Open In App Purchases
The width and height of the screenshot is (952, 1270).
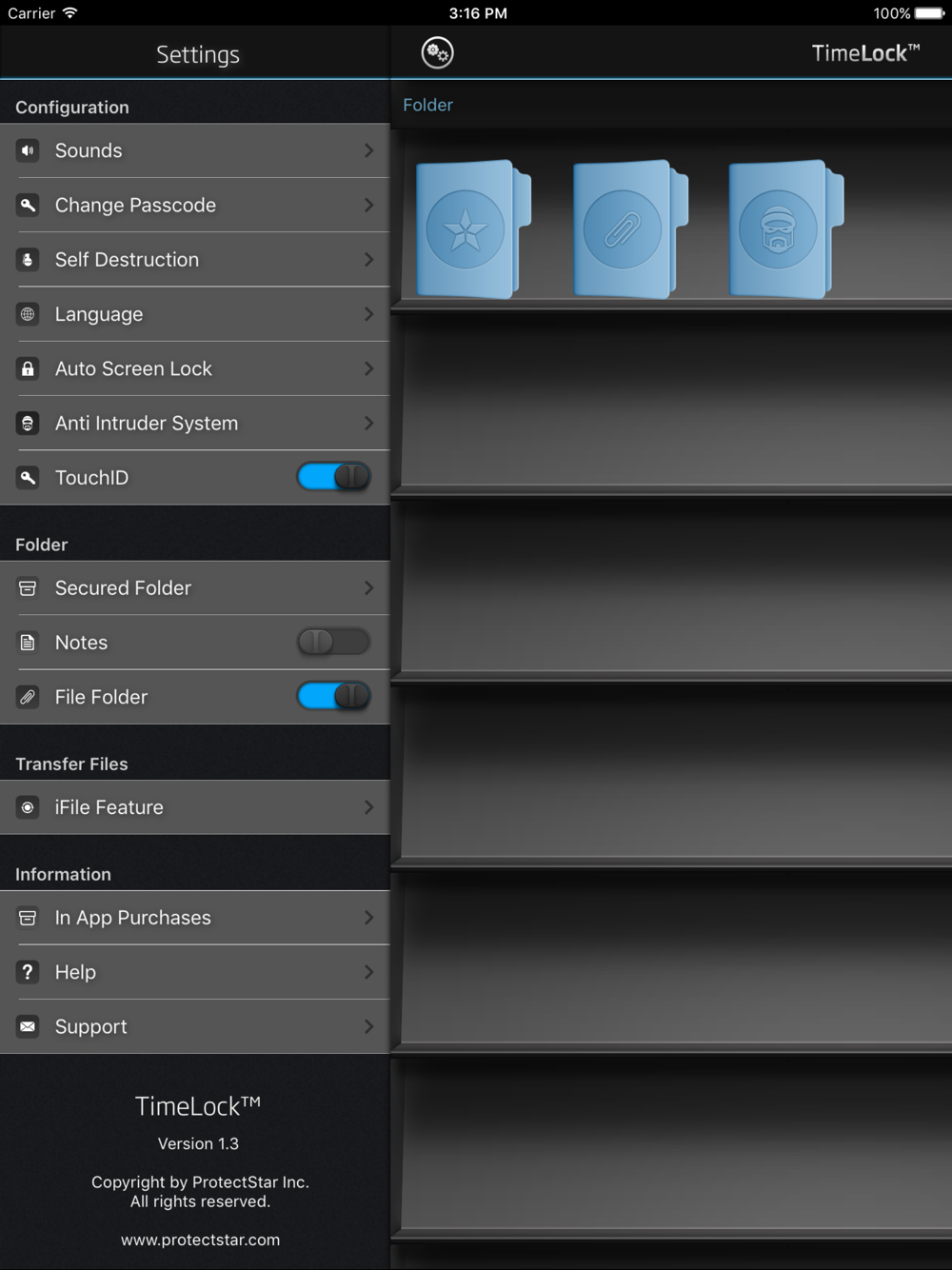pos(195,918)
